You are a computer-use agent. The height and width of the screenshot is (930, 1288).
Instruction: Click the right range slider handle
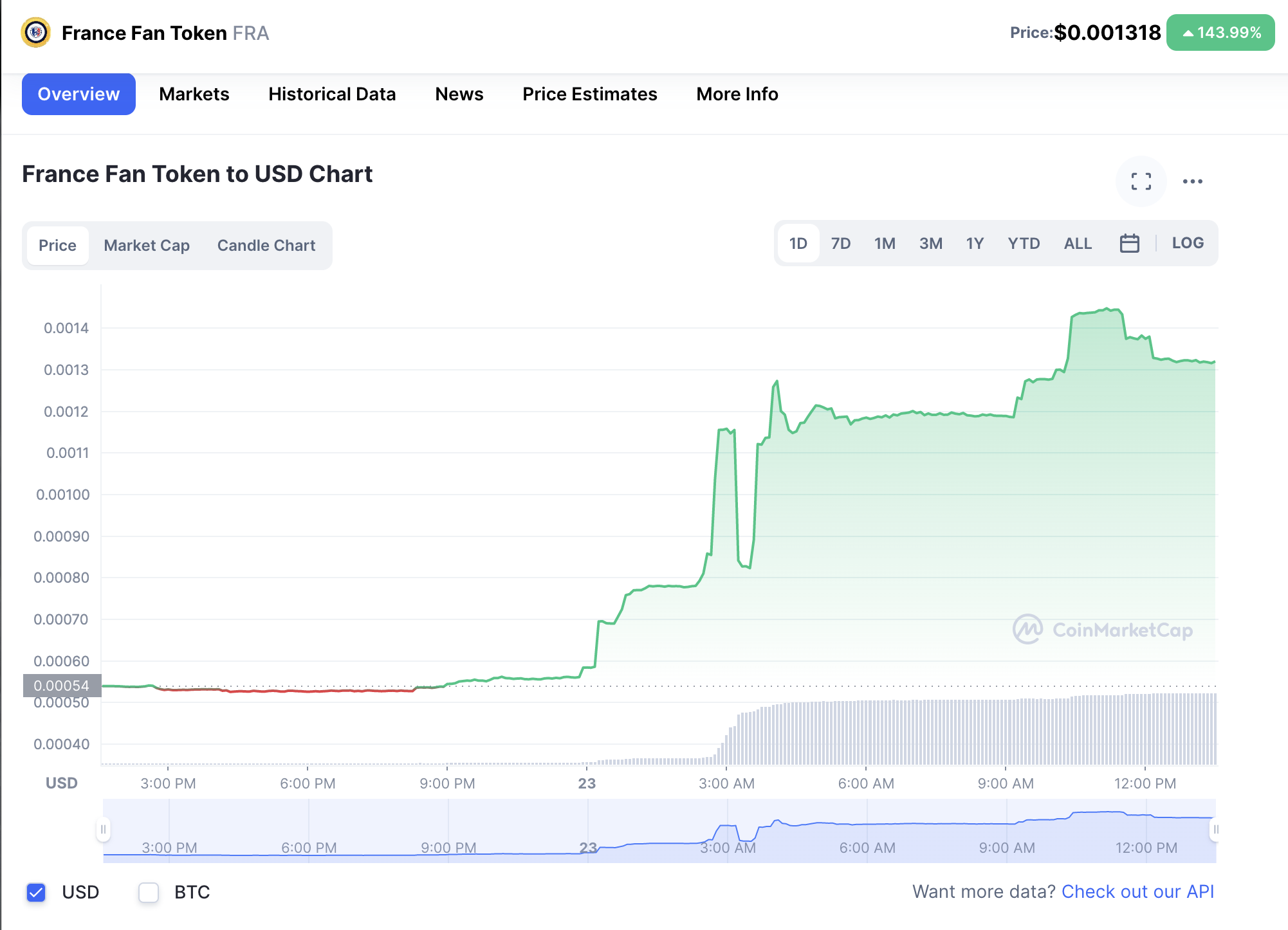[1215, 830]
